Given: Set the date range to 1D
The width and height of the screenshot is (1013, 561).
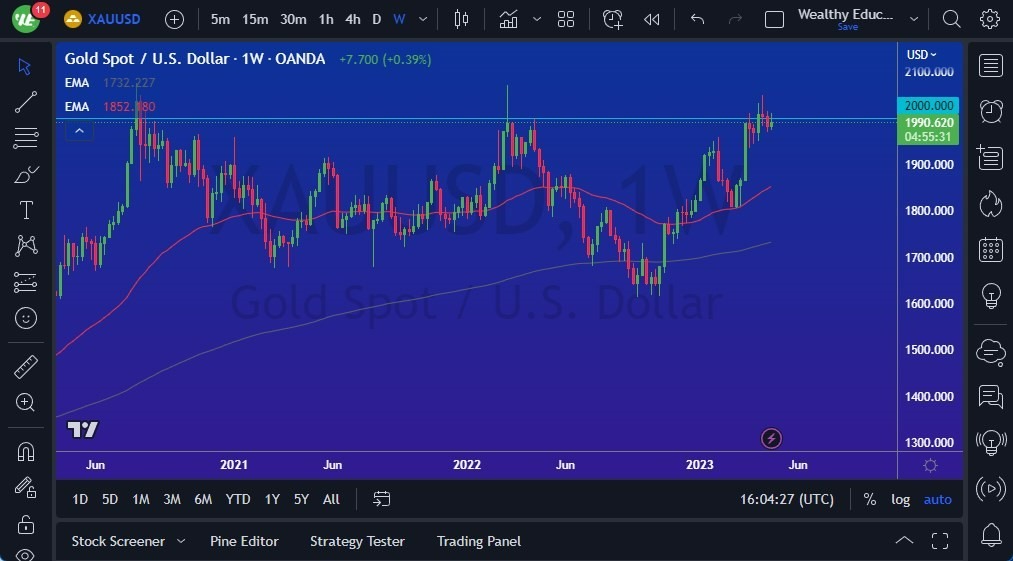Looking at the screenshot, I should point(80,499).
